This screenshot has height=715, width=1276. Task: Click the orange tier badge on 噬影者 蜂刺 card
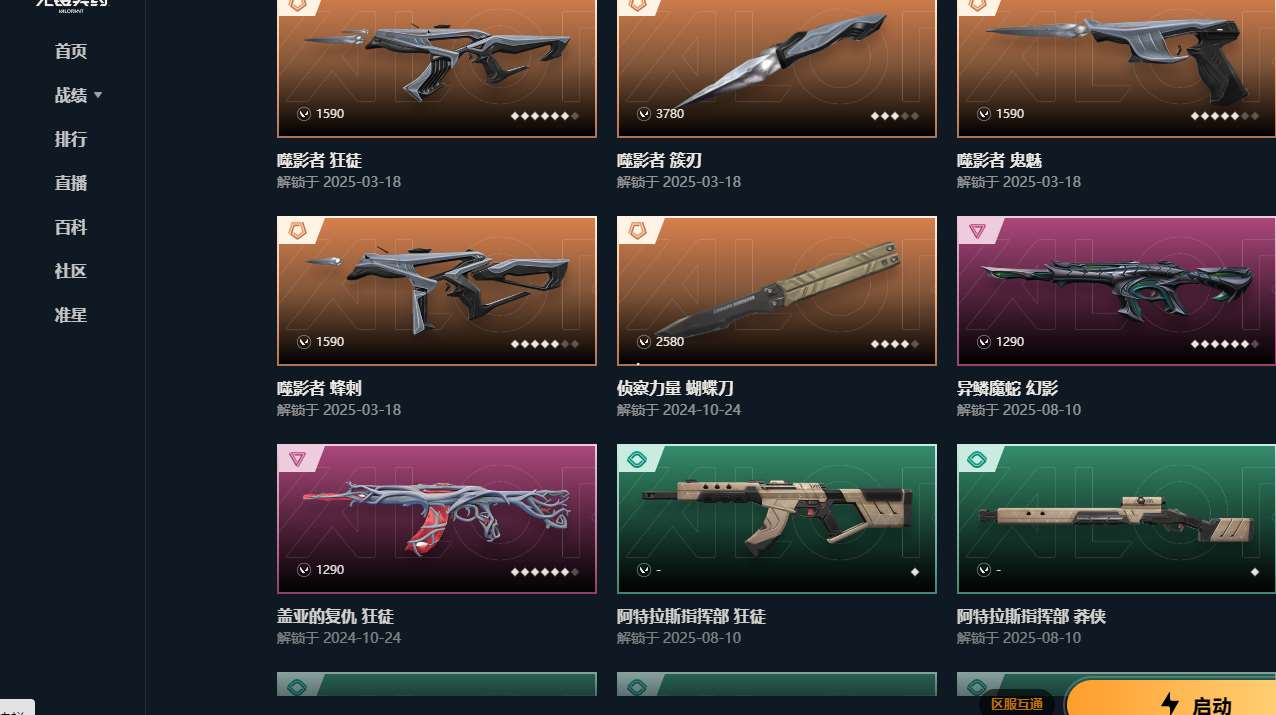(x=297, y=231)
